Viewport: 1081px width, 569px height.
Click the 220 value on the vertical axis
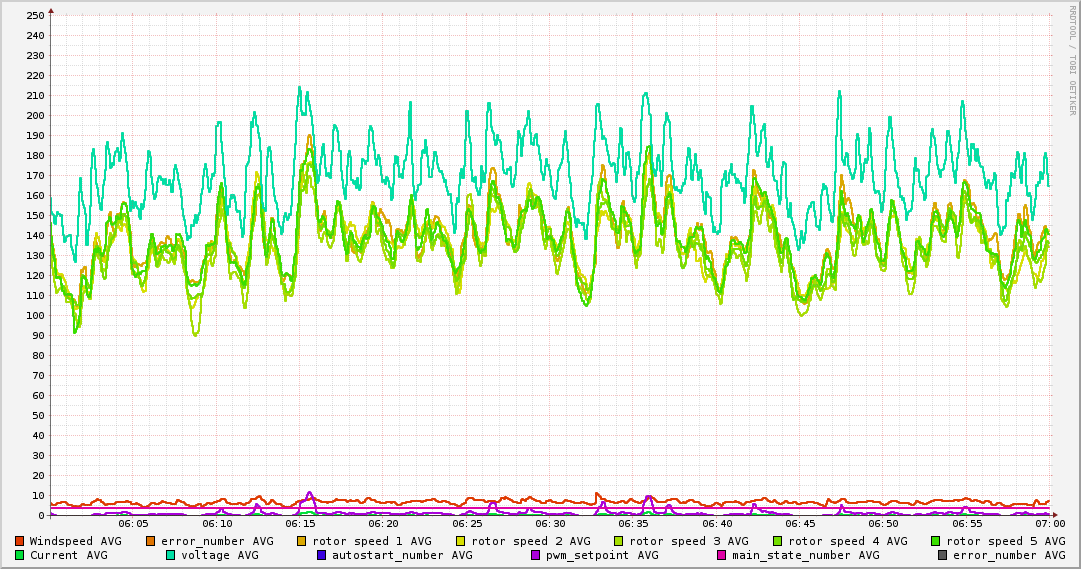(35, 75)
